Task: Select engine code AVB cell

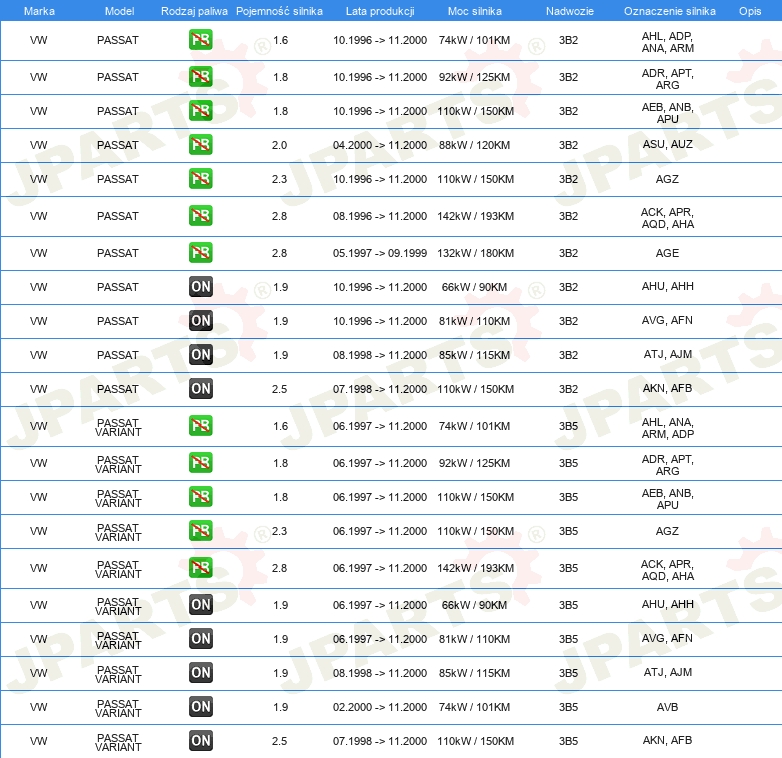Action: 667,707
